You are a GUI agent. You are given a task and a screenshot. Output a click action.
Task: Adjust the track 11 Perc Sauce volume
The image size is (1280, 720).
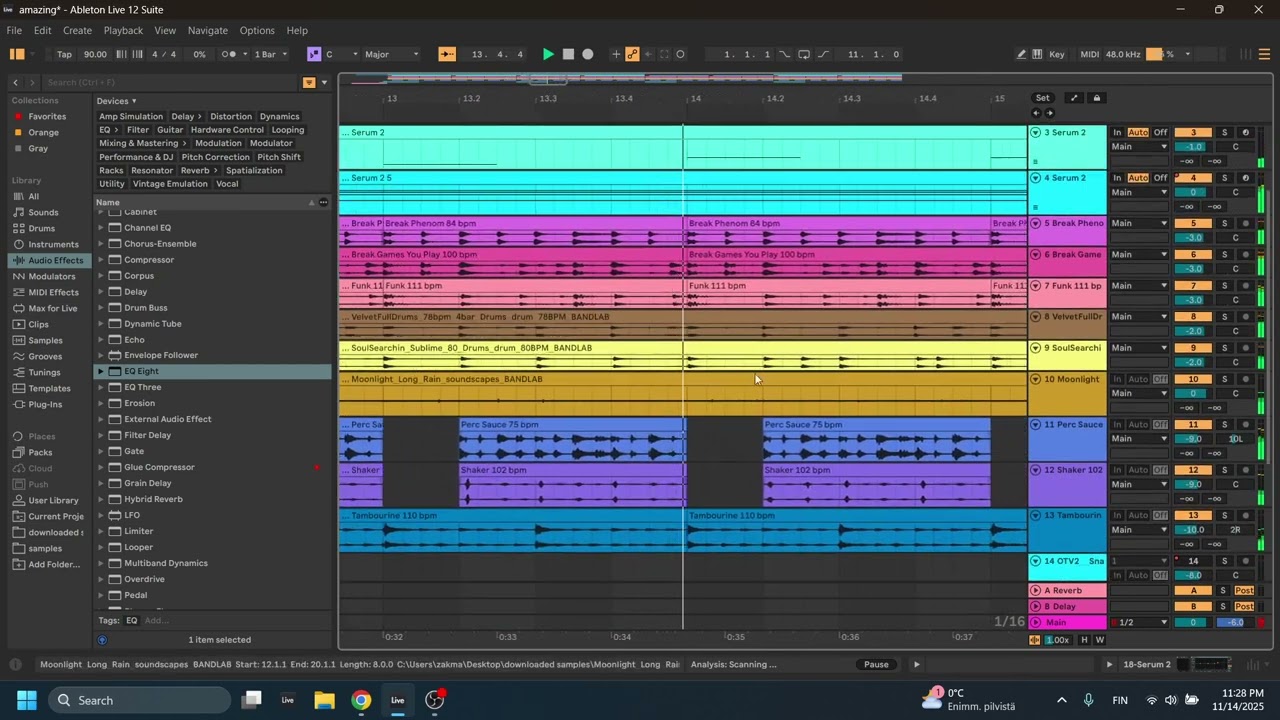pos(1193,439)
